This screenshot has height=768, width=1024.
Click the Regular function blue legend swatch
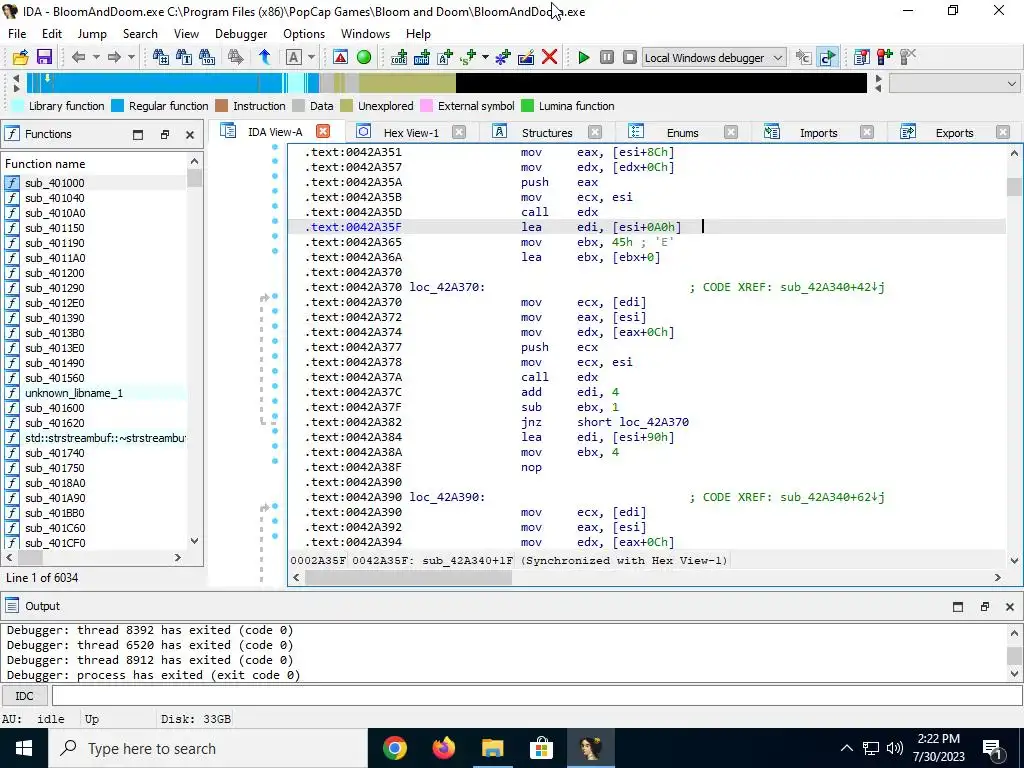click(118, 106)
